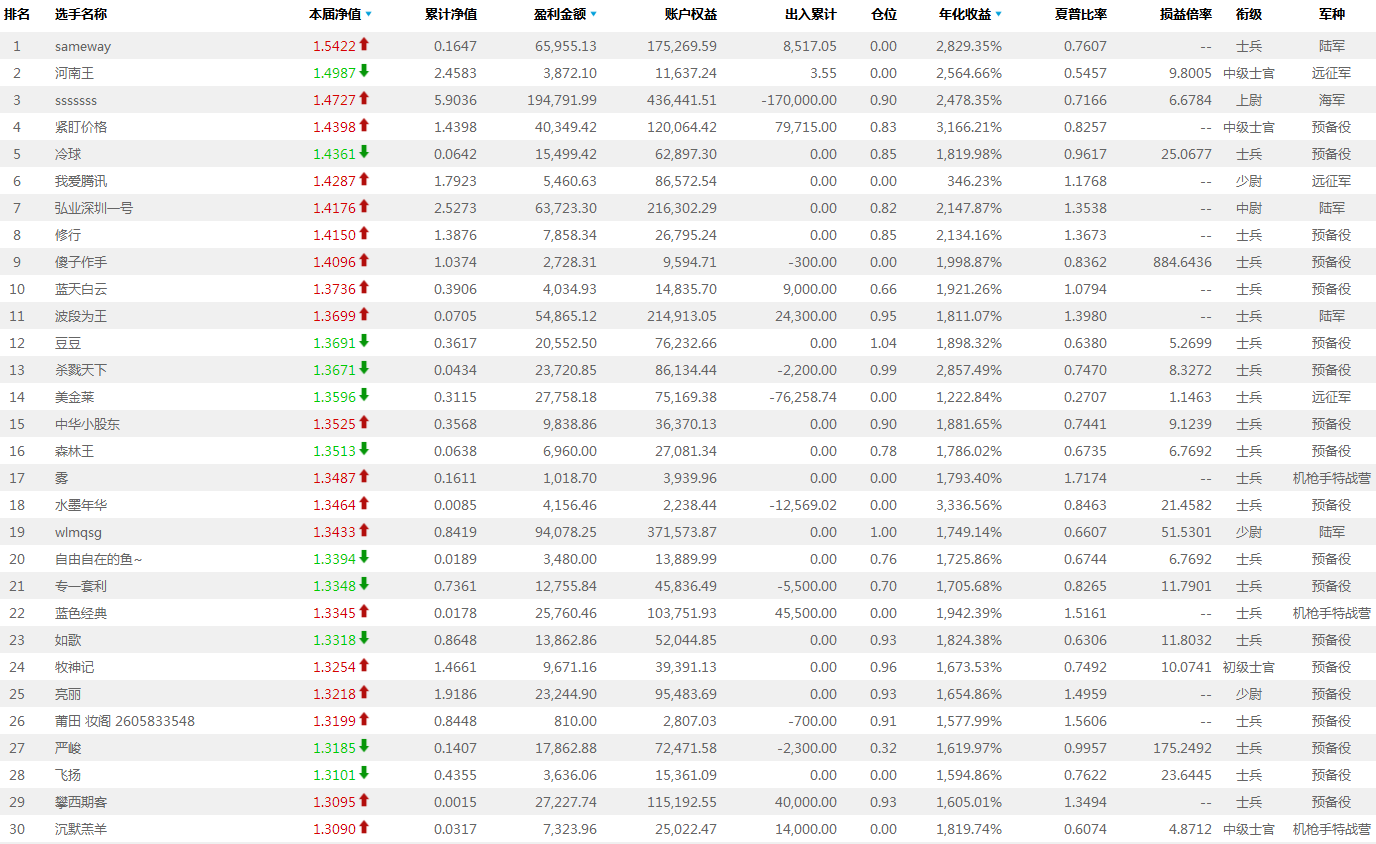Image resolution: width=1376 pixels, height=844 pixels.
Task: Open sort arrow next to 年化收益 header
Action: point(999,15)
